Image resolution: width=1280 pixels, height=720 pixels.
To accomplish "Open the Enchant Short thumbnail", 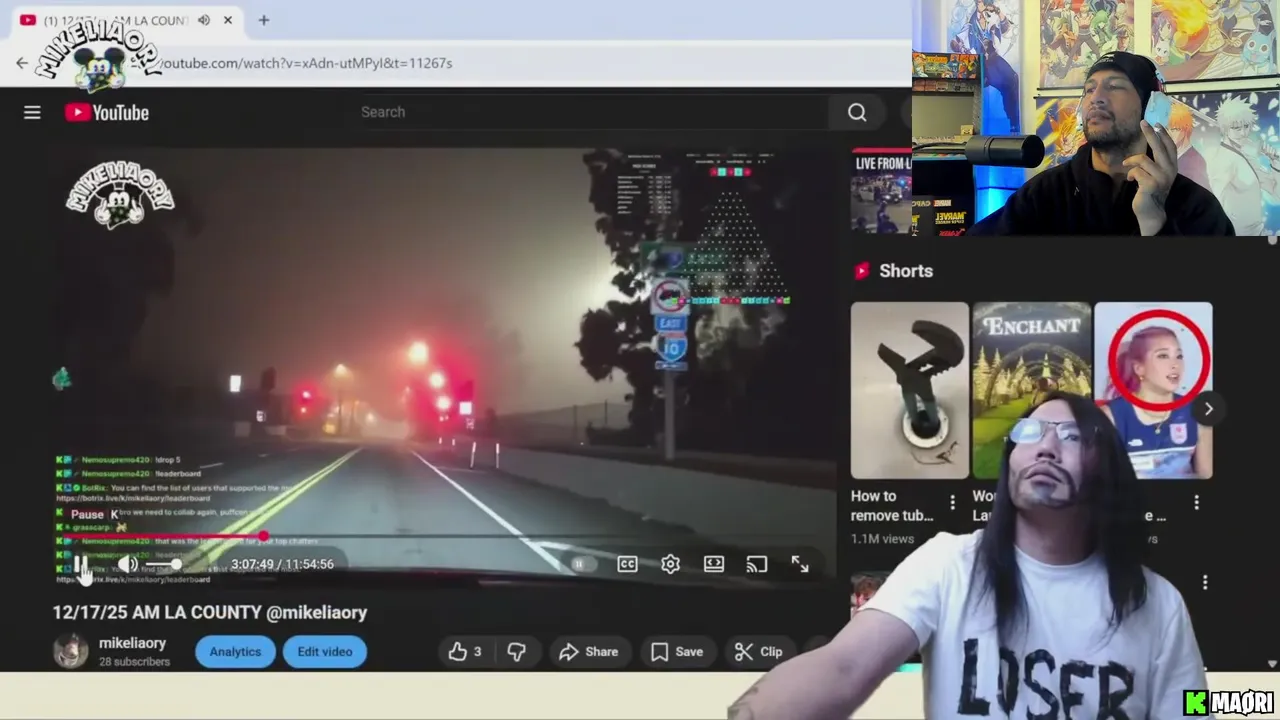I will 1031,391.
